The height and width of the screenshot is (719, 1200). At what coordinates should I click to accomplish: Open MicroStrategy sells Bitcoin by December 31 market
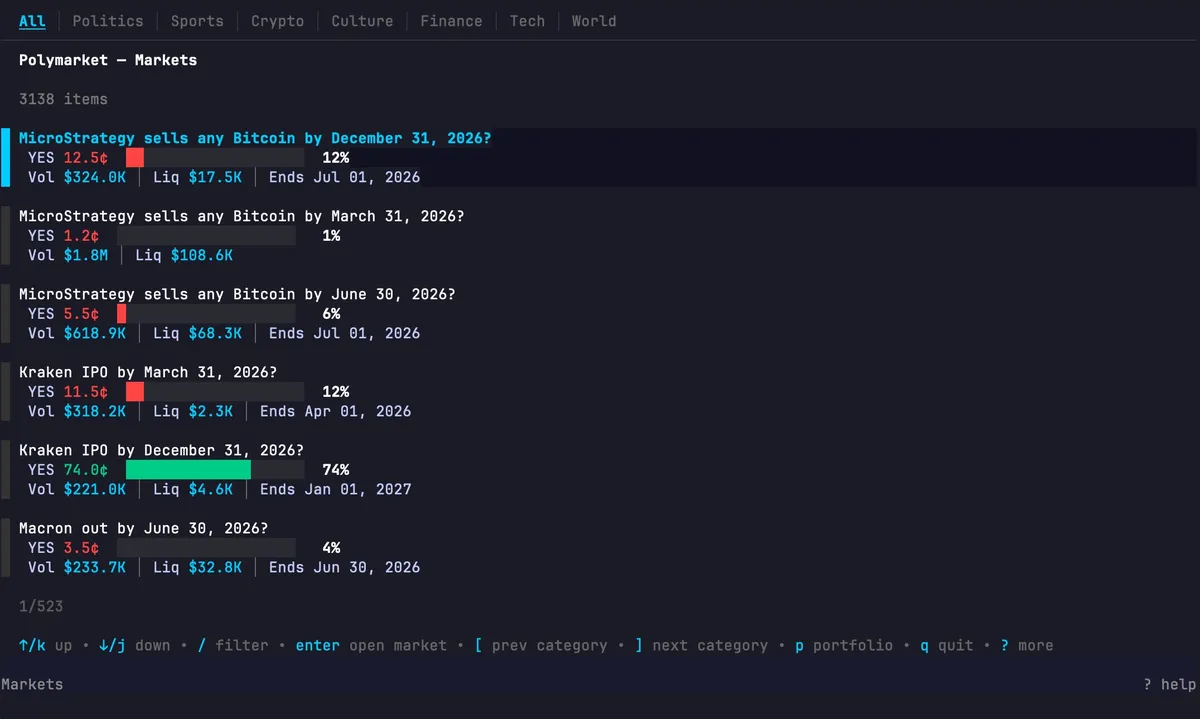(255, 138)
